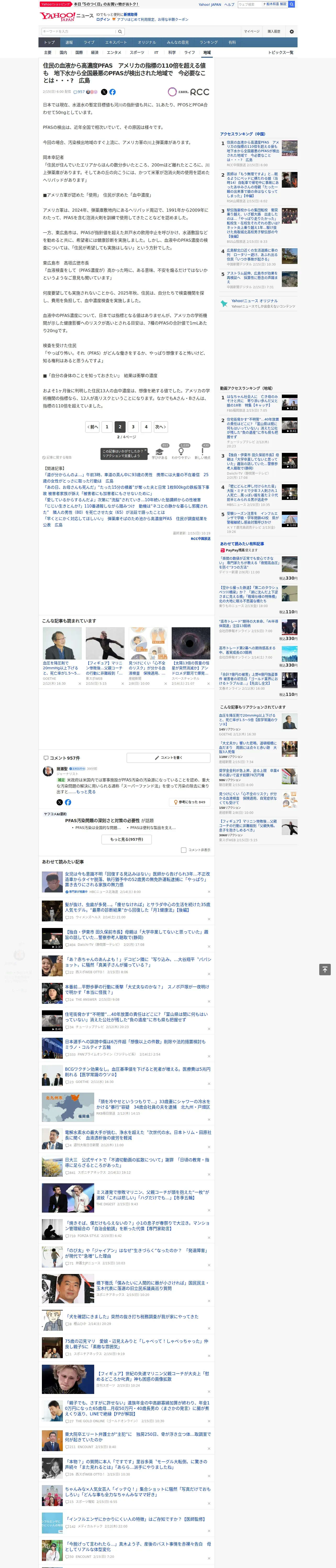Image resolution: width=336 pixels, height=1568 pixels.
Task: Play the 住宅街有害「不明管」ranking video thumbnail
Action: [290, 425]
